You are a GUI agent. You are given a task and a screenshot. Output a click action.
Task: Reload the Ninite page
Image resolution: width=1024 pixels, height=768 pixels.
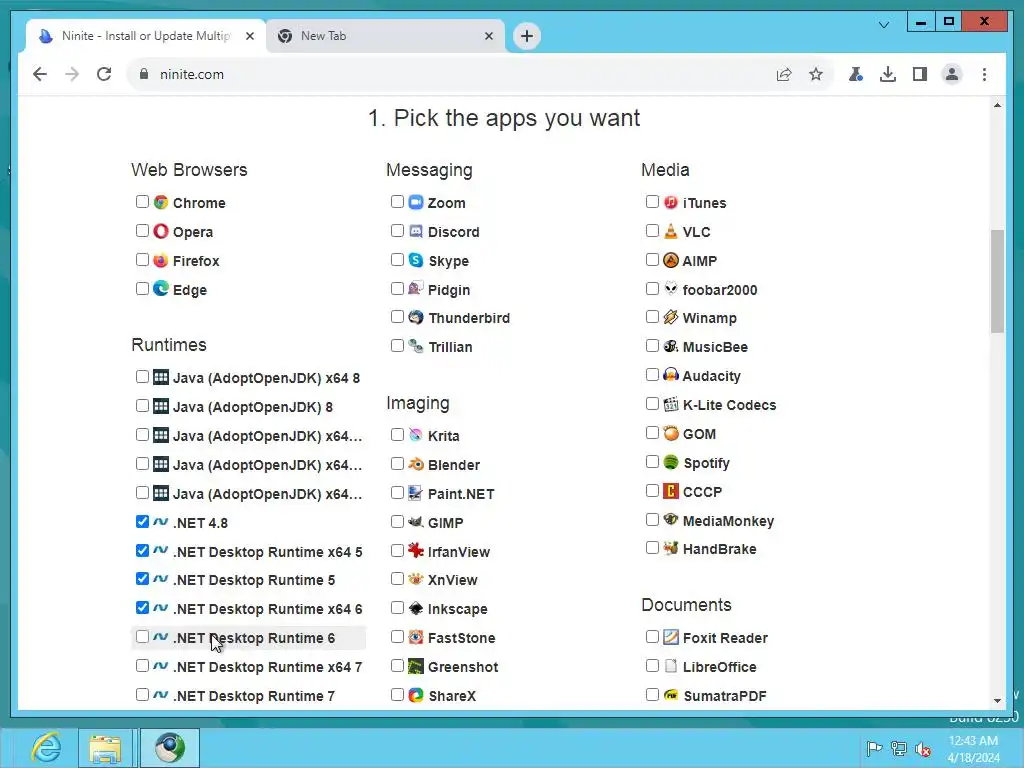(x=104, y=74)
